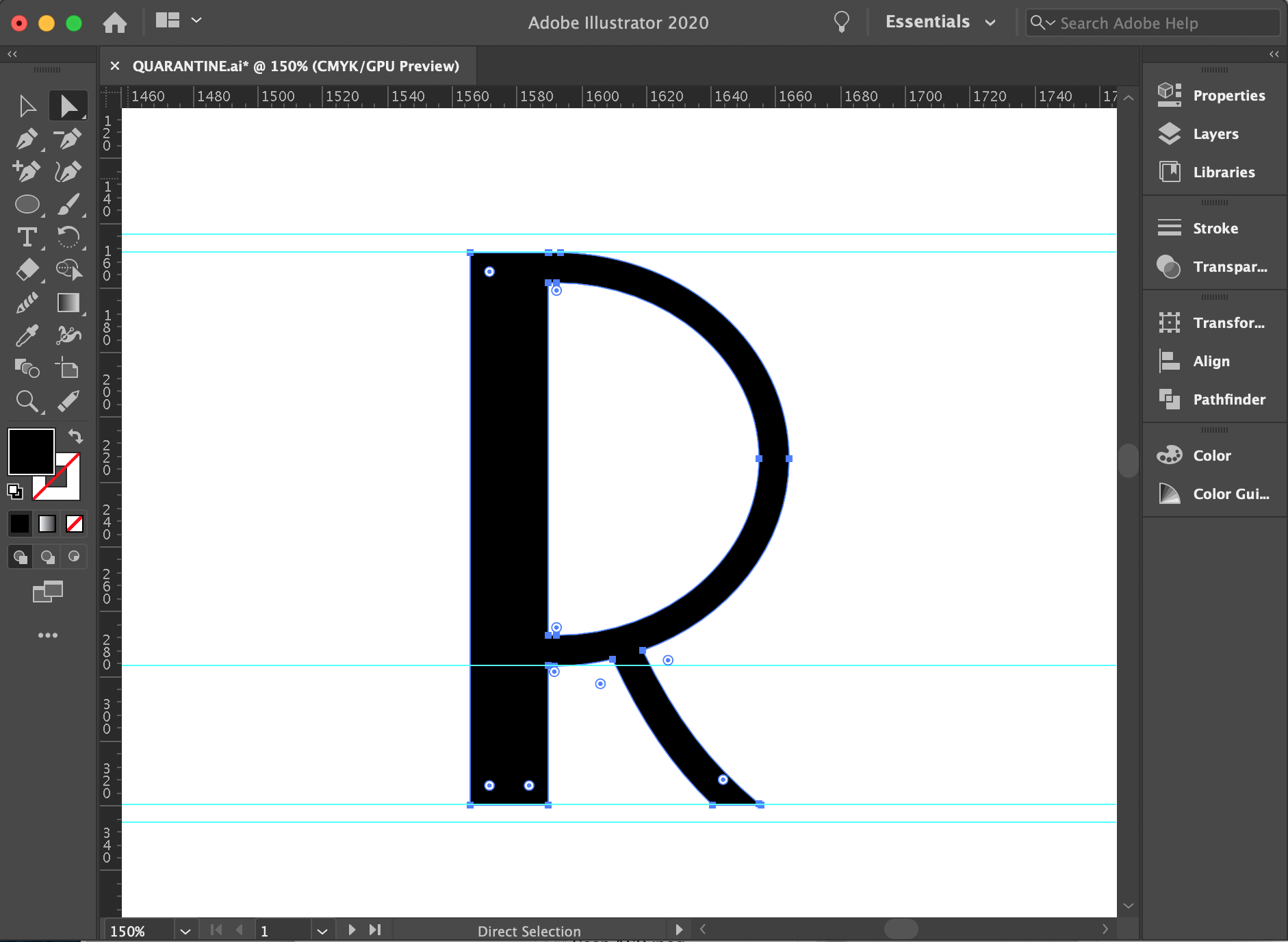The width and height of the screenshot is (1288, 942).
Task: Switch to the QUARANTINE.ai document tab
Action: [295, 66]
